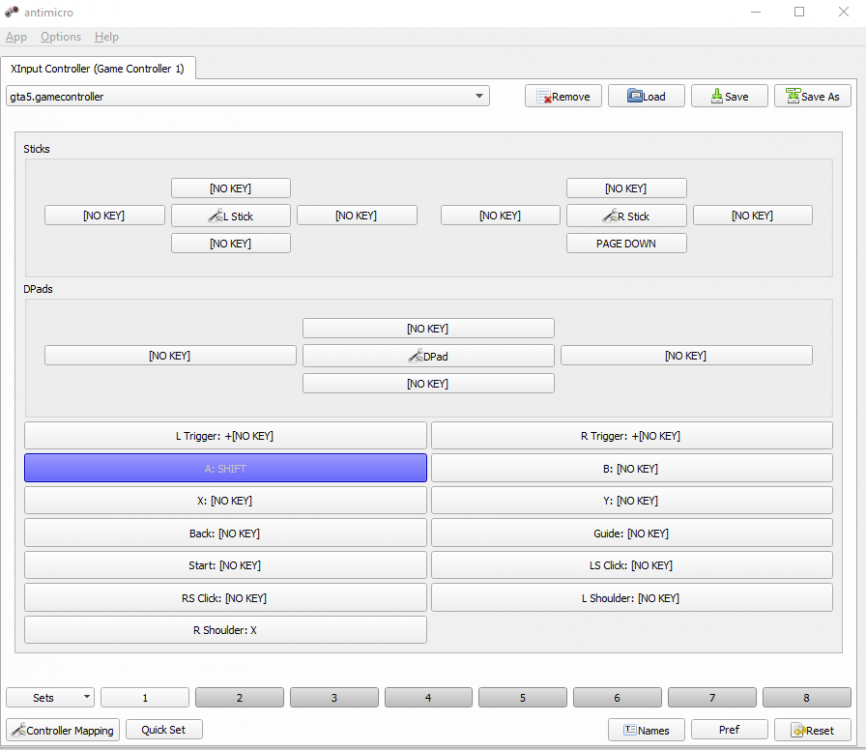Maximize the antimicro window

[x=799, y=12]
